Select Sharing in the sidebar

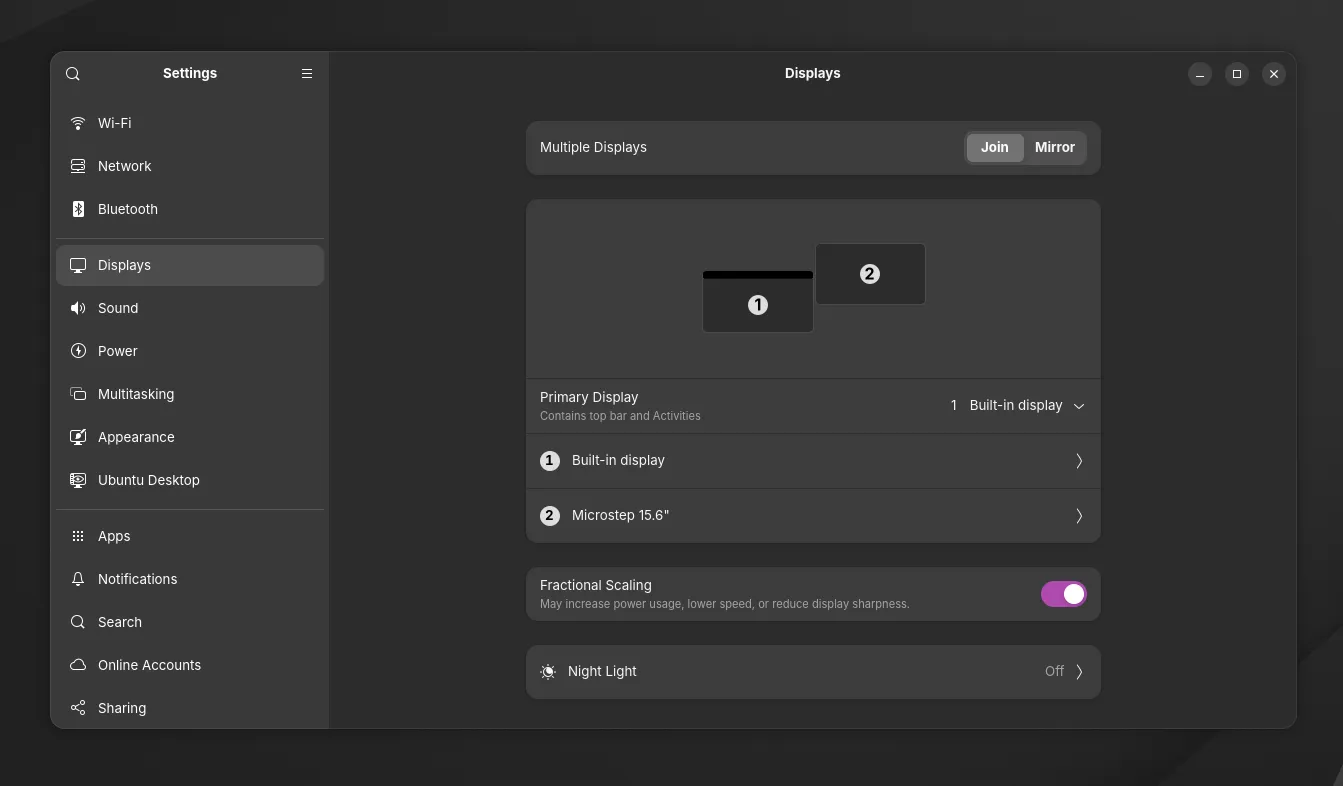click(121, 708)
